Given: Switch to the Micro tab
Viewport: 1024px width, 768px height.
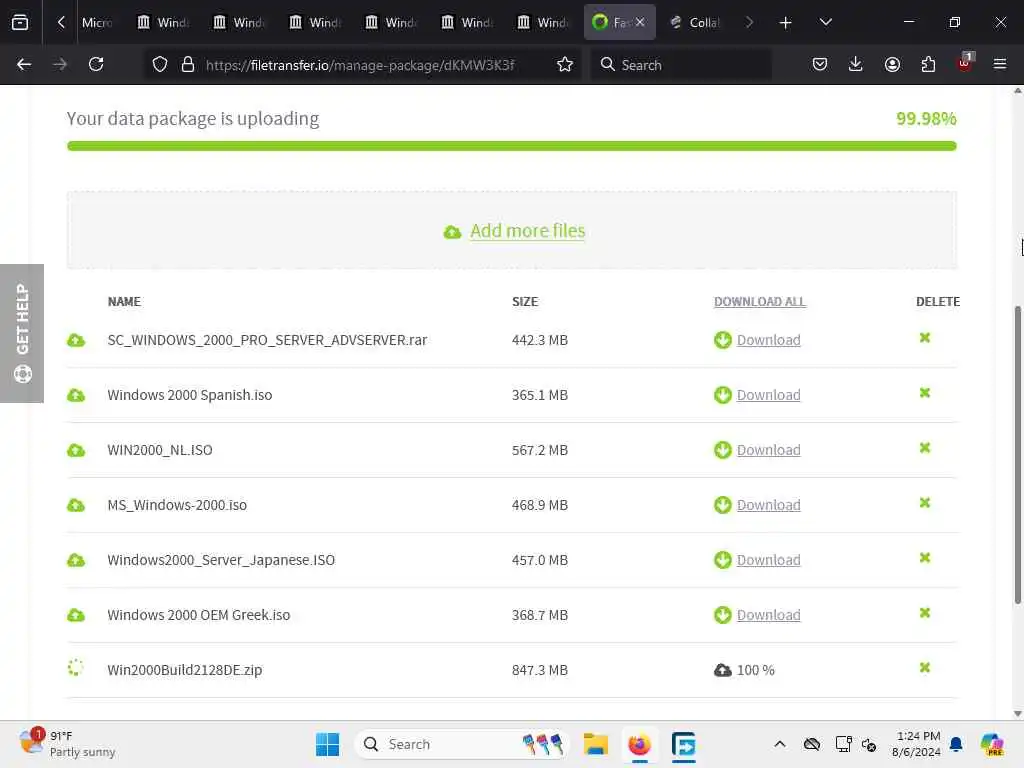Looking at the screenshot, I should (x=97, y=22).
